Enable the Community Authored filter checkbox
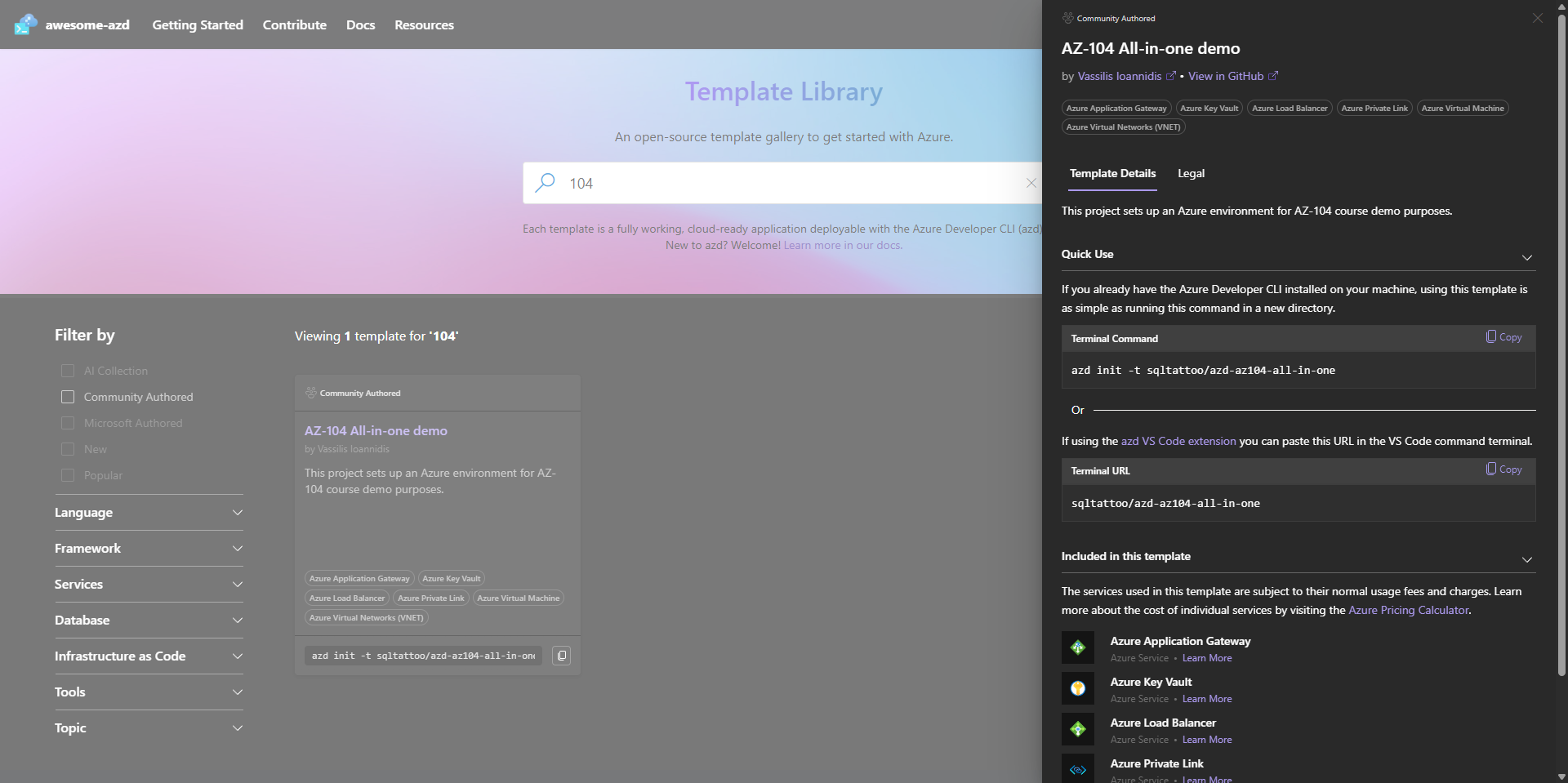 (x=68, y=397)
